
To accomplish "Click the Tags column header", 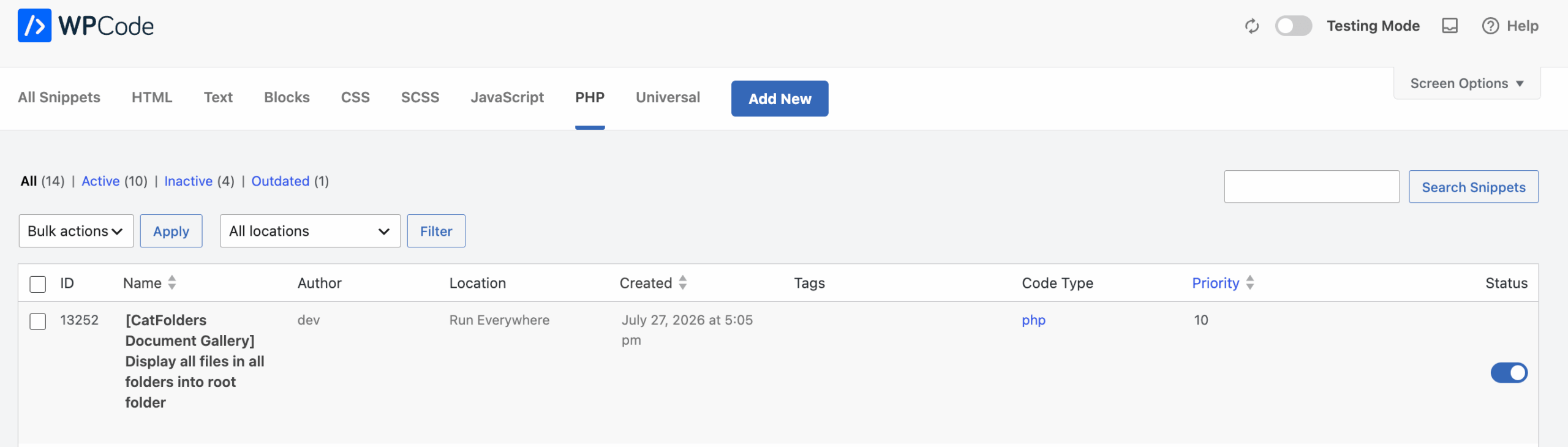I will (x=809, y=283).
